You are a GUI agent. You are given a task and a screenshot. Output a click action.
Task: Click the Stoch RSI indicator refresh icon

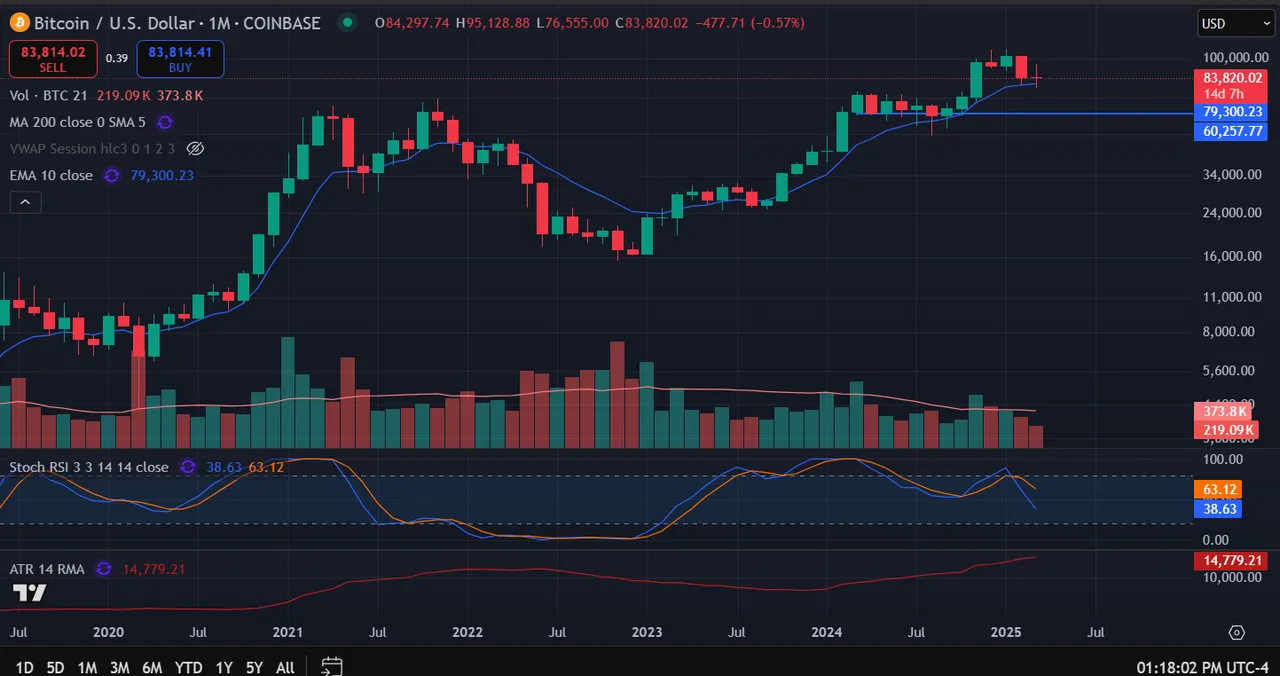tap(187, 467)
